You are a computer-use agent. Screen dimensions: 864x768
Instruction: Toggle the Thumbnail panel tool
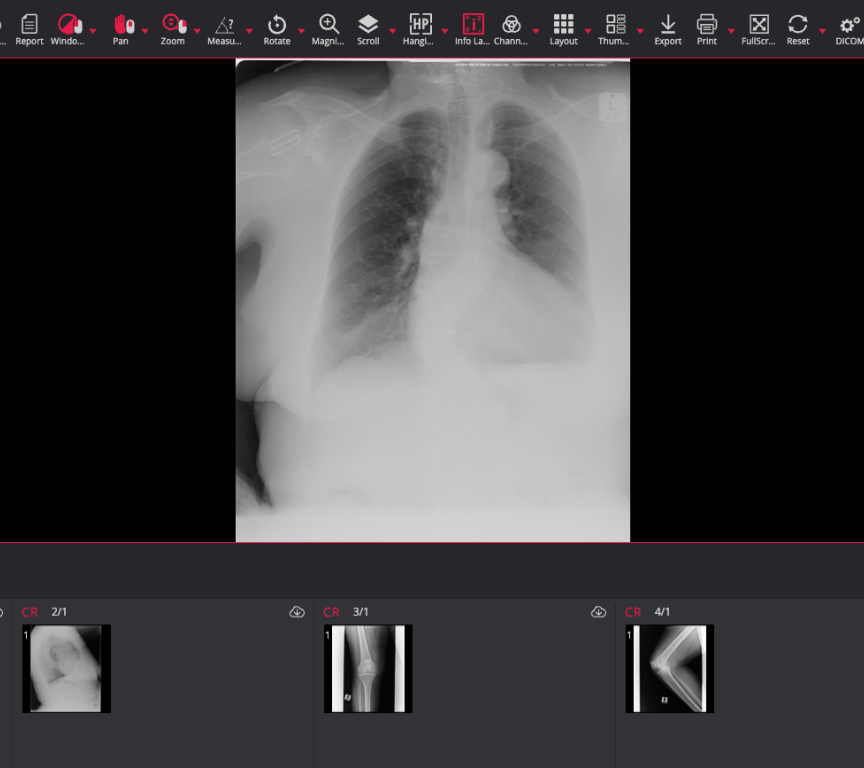614,30
